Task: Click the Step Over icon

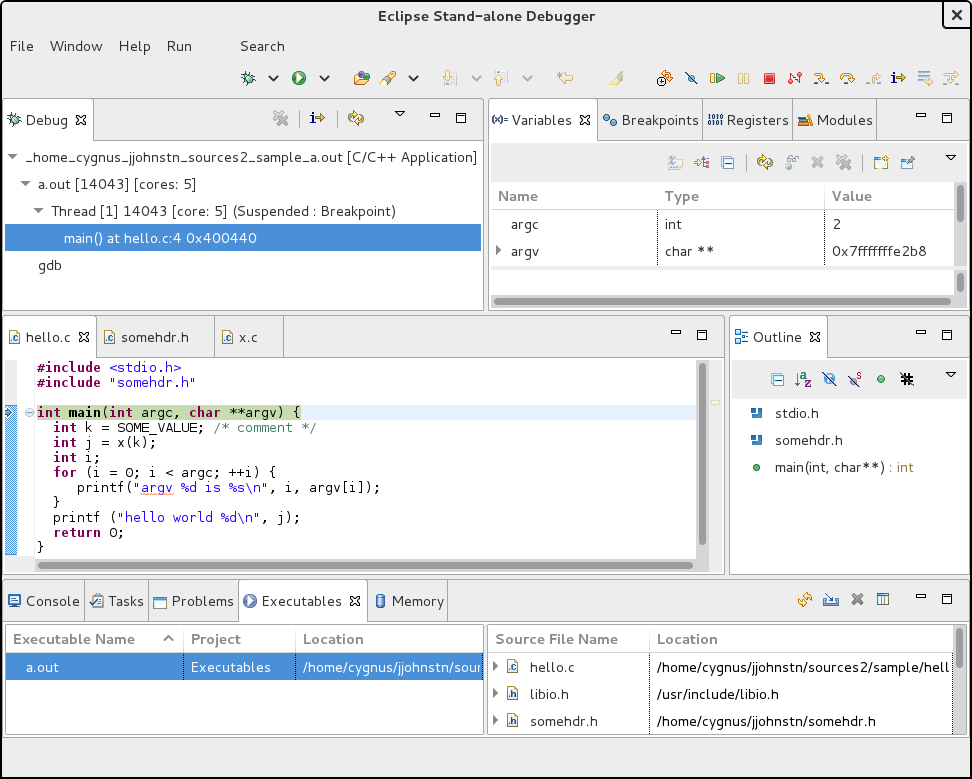Action: tap(847, 78)
